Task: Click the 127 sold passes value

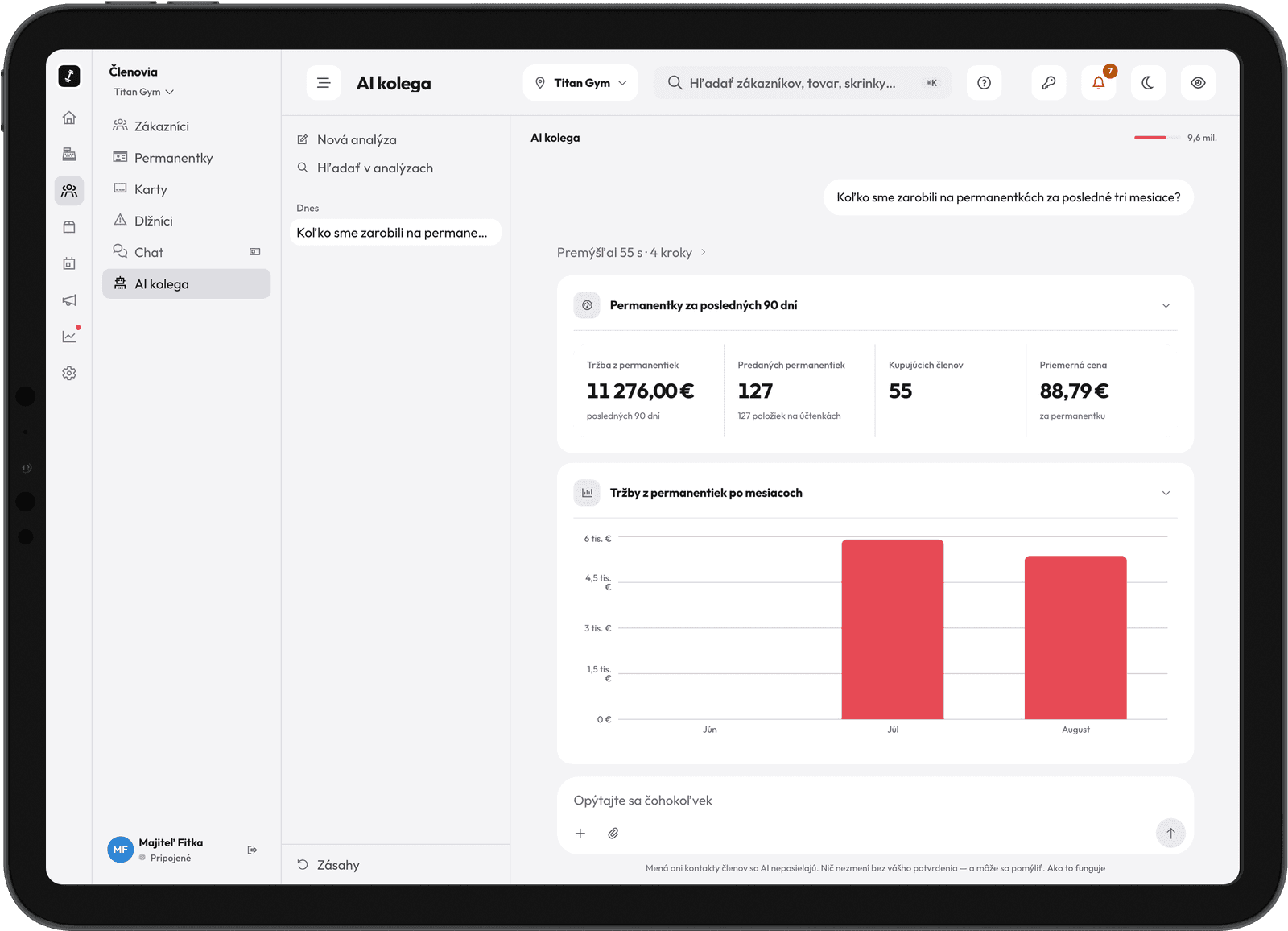Action: tap(755, 391)
